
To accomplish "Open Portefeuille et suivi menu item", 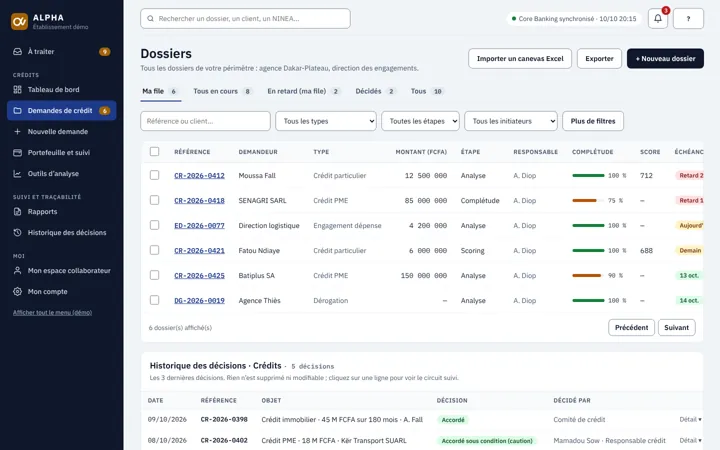I will pyautogui.click(x=62, y=152).
